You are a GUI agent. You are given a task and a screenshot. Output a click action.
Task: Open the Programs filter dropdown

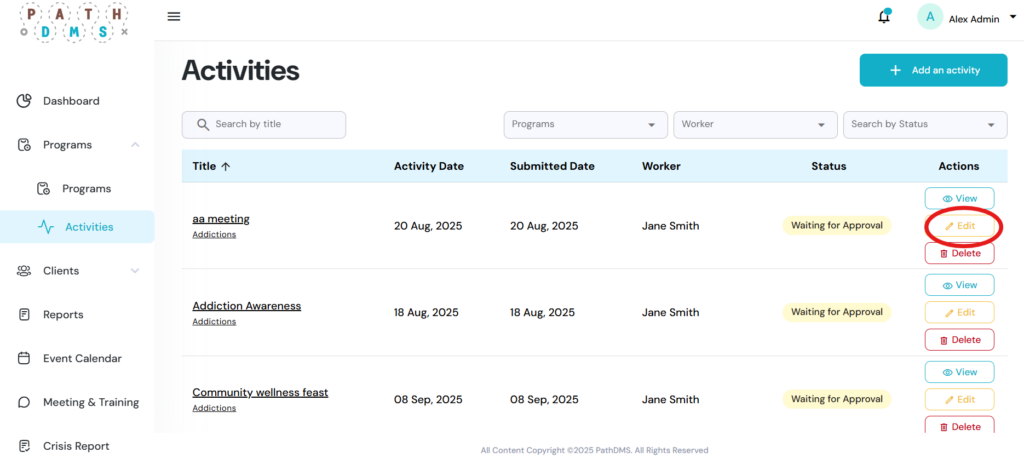[x=585, y=125]
